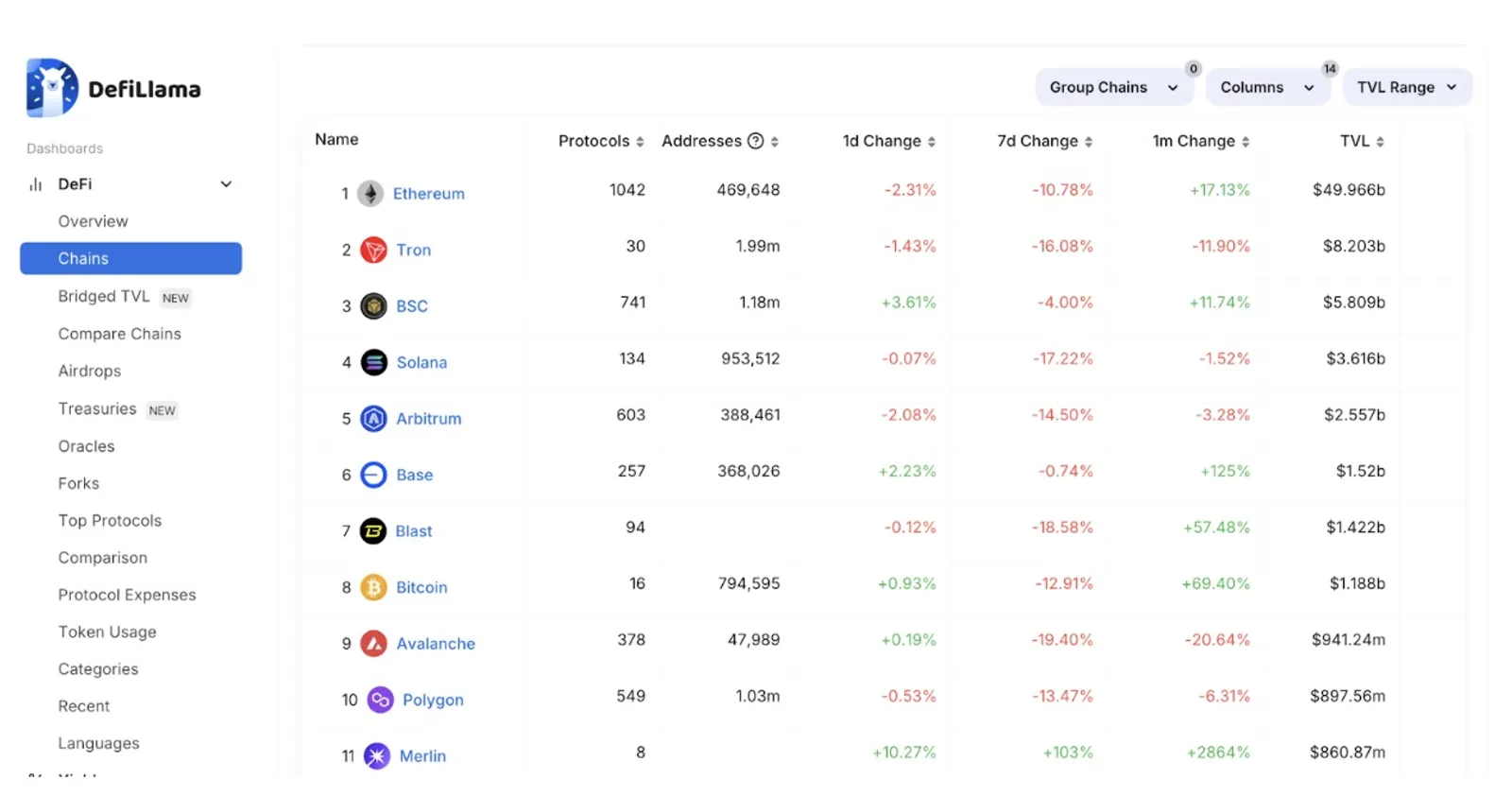
Task: Sort by Protocols column arrows
Action: [x=640, y=142]
